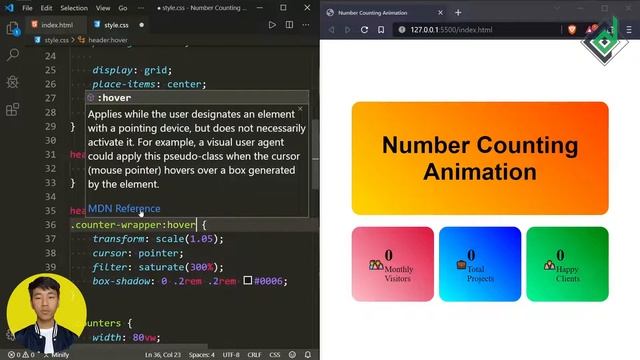Click the editor vertical scrollbar
Screen dimensions: 640x360
315,155
